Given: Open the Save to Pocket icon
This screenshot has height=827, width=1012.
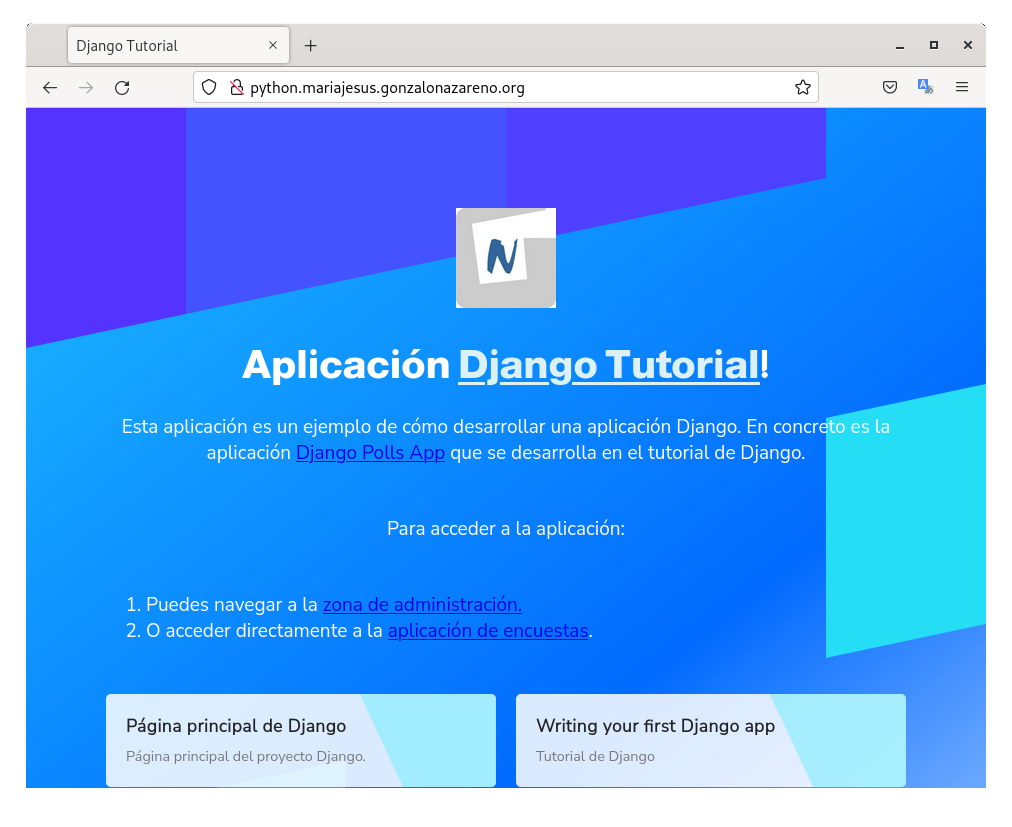Looking at the screenshot, I should click(889, 88).
